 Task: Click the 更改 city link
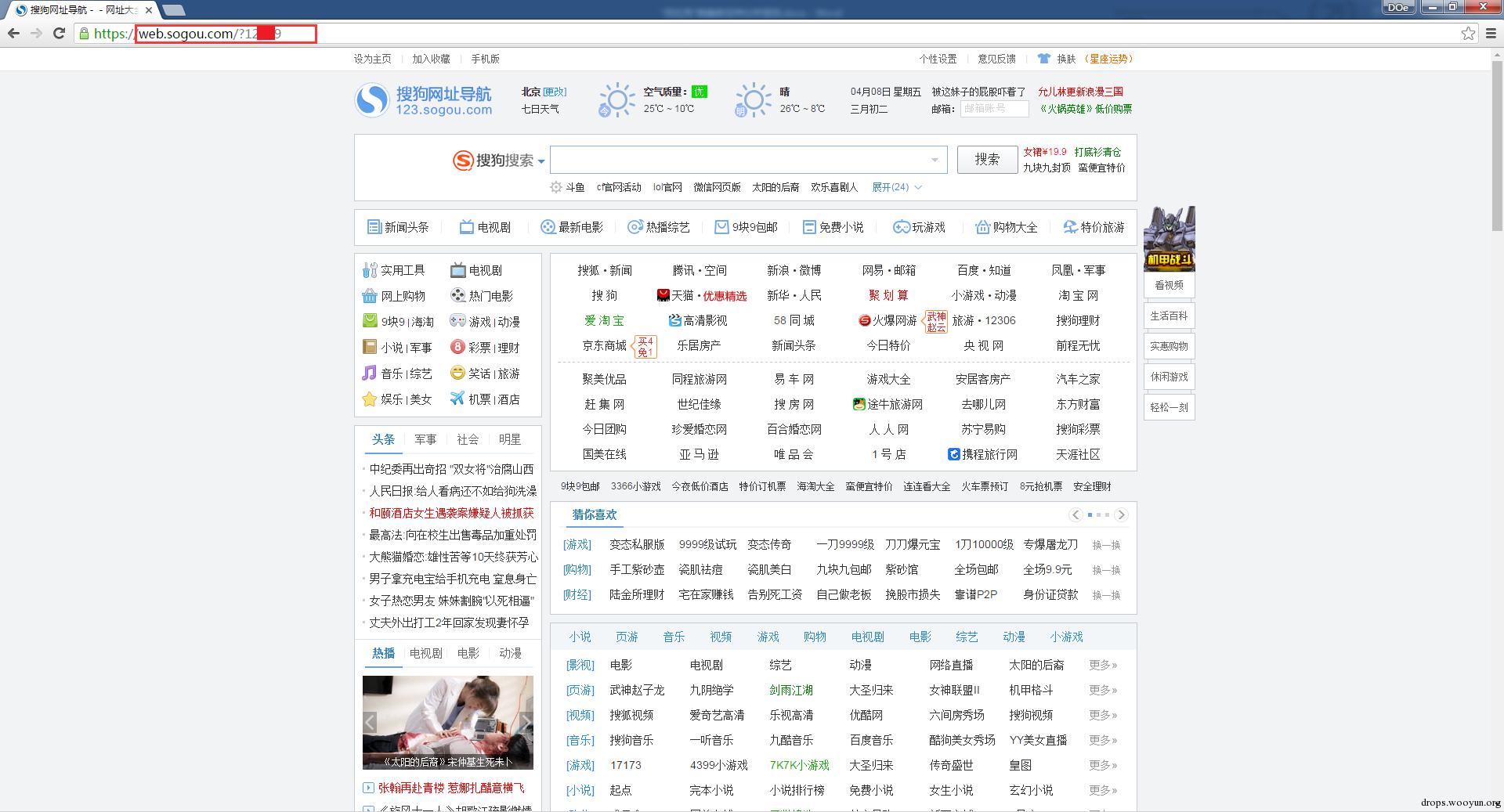click(555, 92)
